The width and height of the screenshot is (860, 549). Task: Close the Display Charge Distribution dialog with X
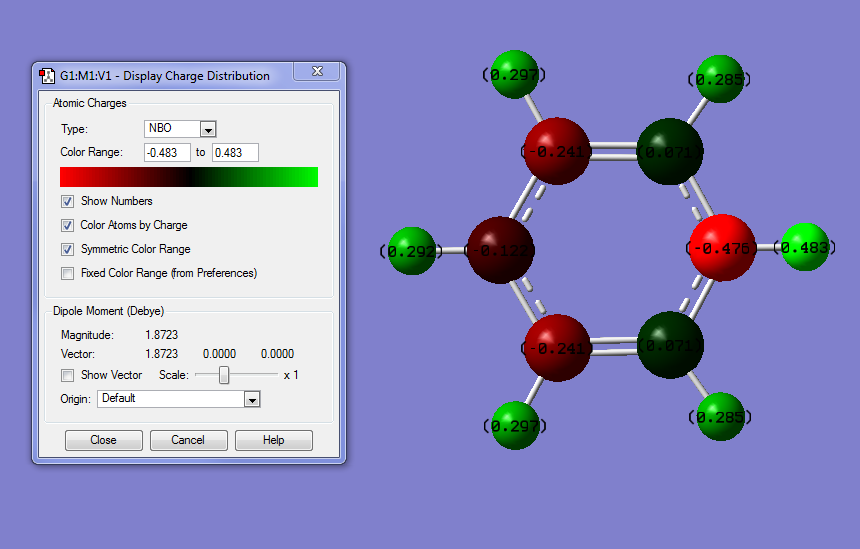(316, 73)
